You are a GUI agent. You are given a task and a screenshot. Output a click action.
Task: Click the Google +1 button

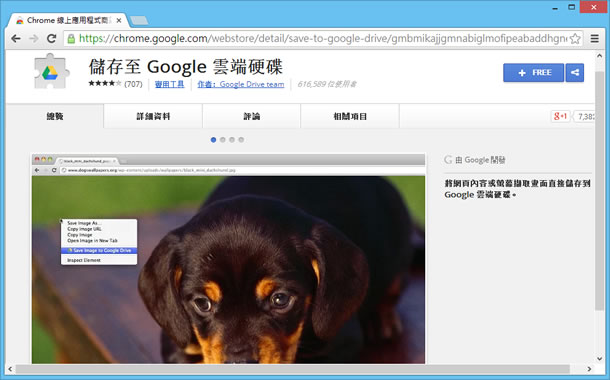[x=560, y=116]
